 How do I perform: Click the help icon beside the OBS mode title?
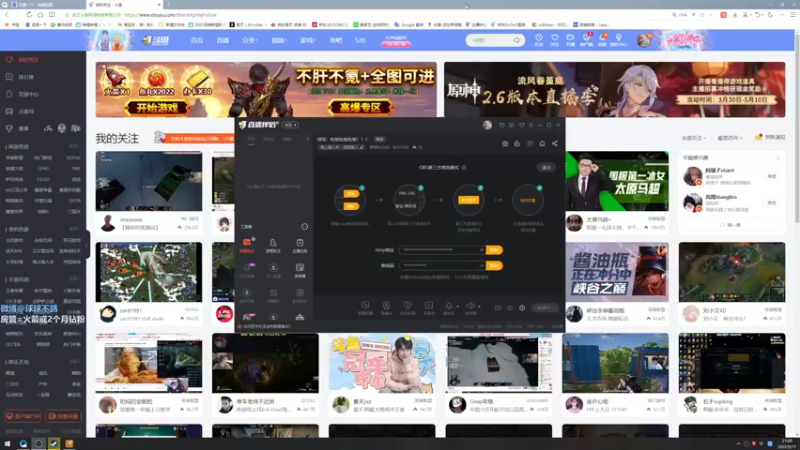[464, 167]
